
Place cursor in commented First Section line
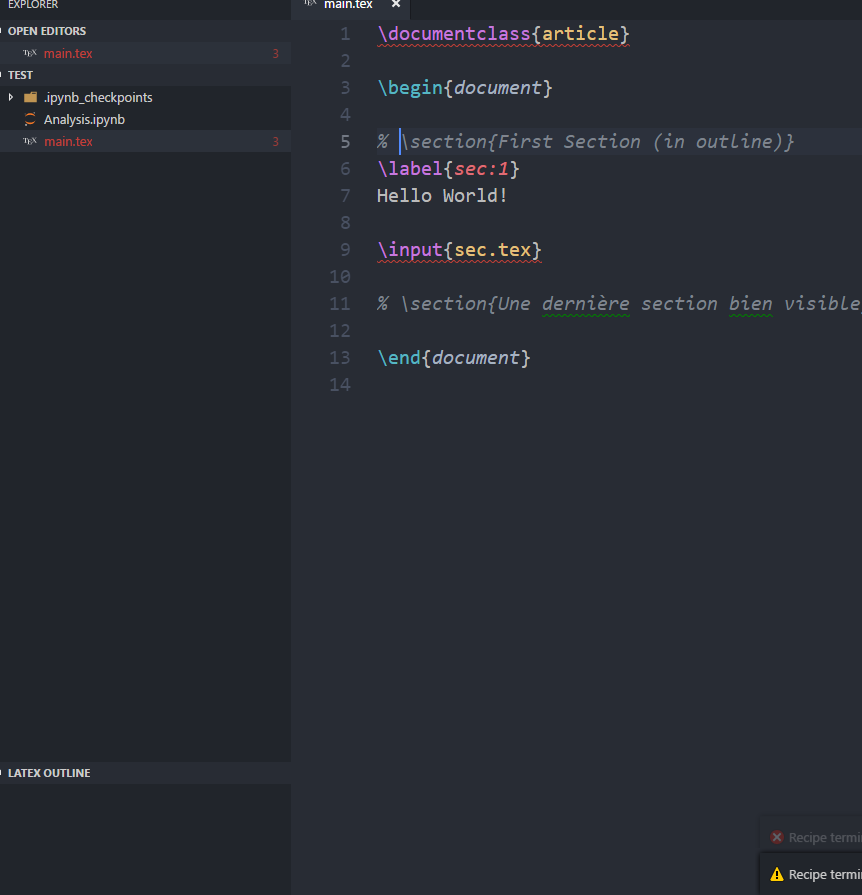point(585,142)
